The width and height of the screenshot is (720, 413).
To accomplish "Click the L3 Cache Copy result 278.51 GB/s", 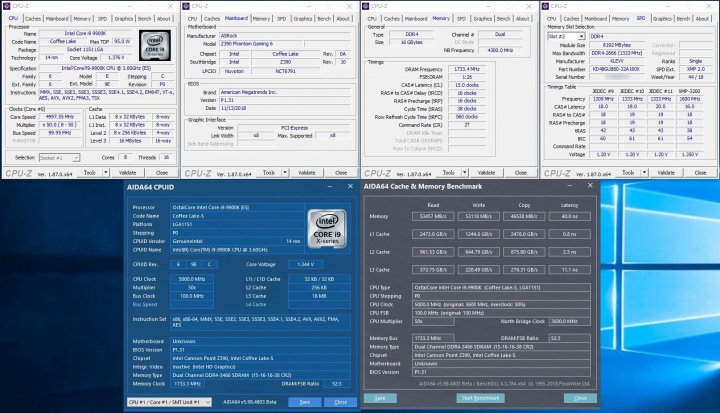I will (524, 270).
